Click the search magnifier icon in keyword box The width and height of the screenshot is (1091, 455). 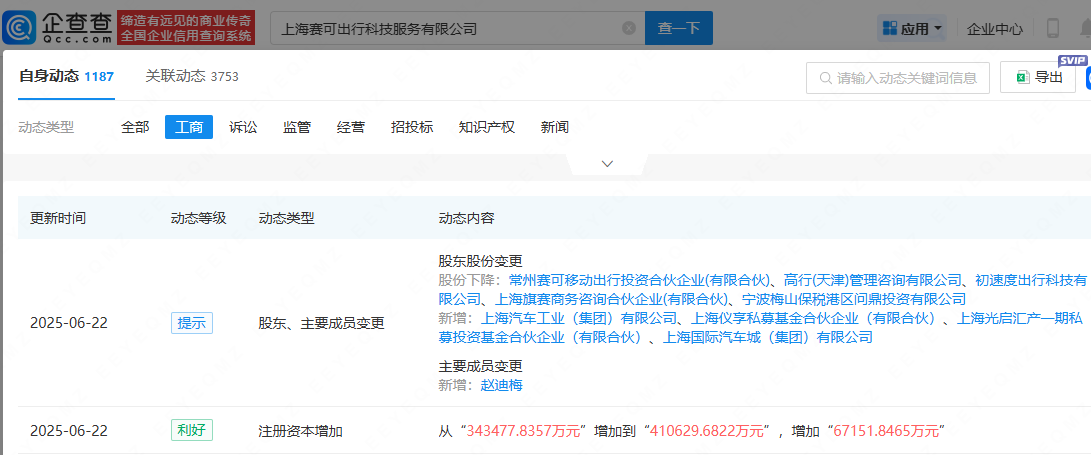[826, 78]
